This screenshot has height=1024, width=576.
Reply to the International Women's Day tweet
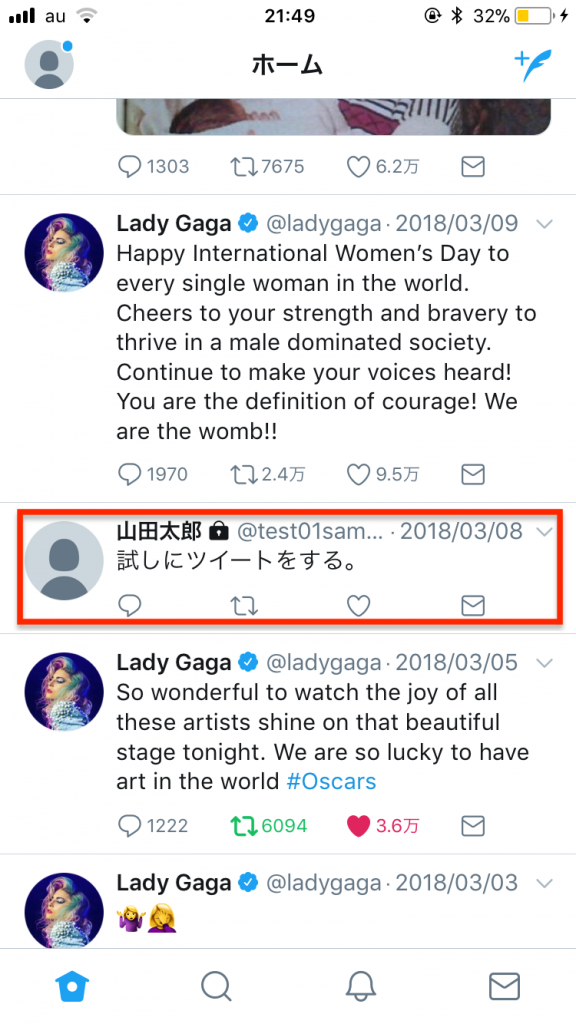(x=130, y=474)
